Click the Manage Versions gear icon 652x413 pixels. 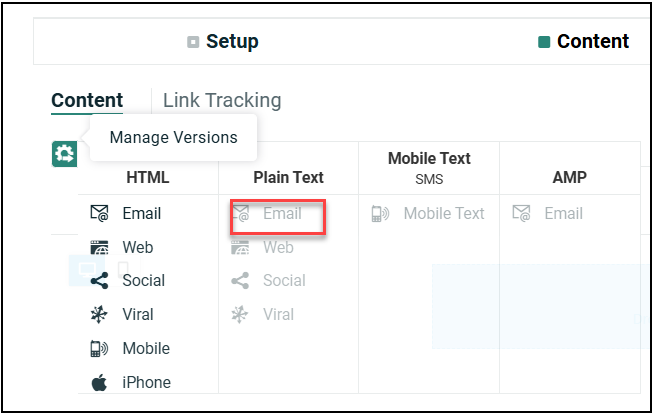click(x=65, y=154)
